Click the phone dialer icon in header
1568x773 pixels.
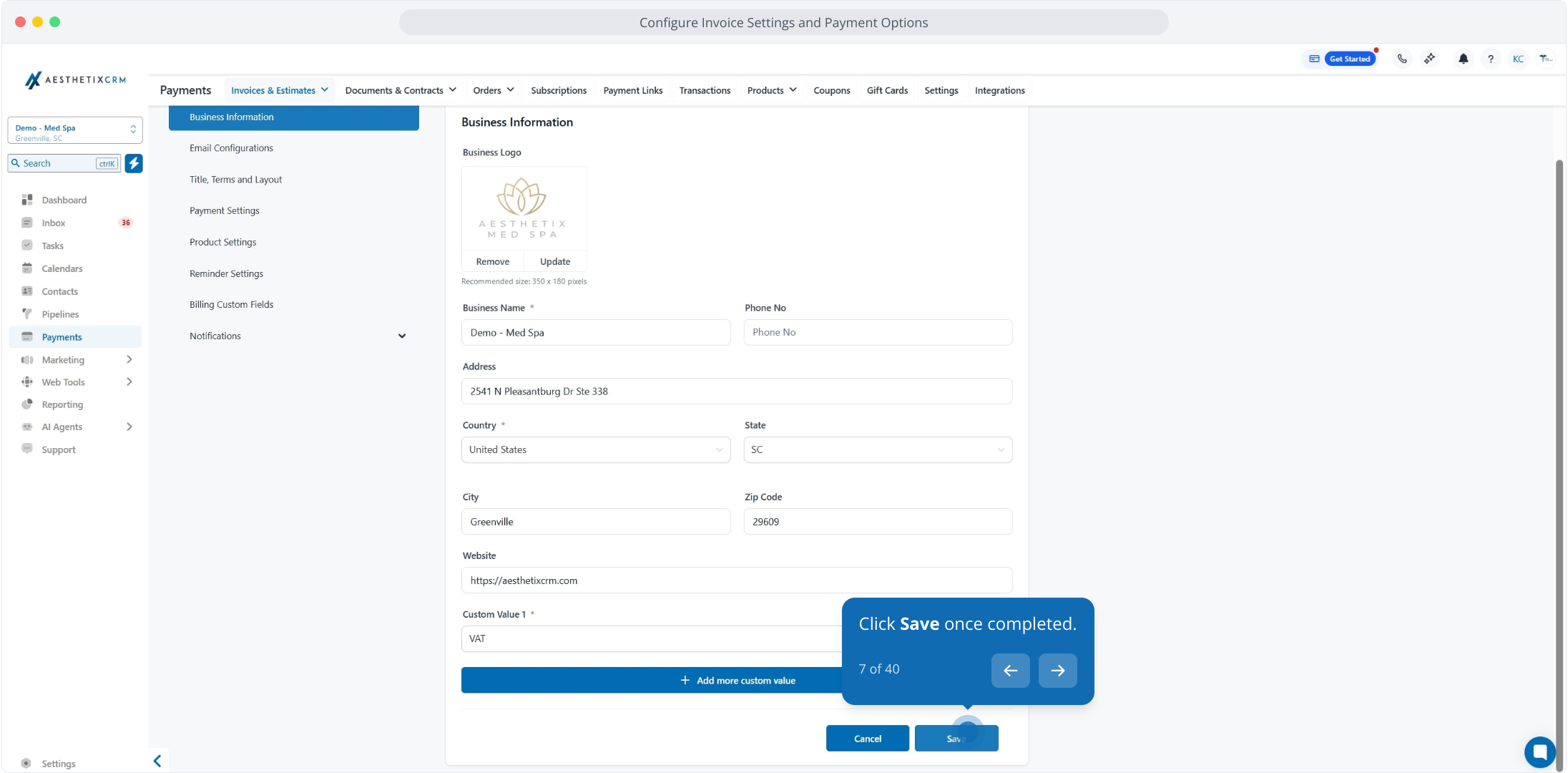tap(1402, 59)
